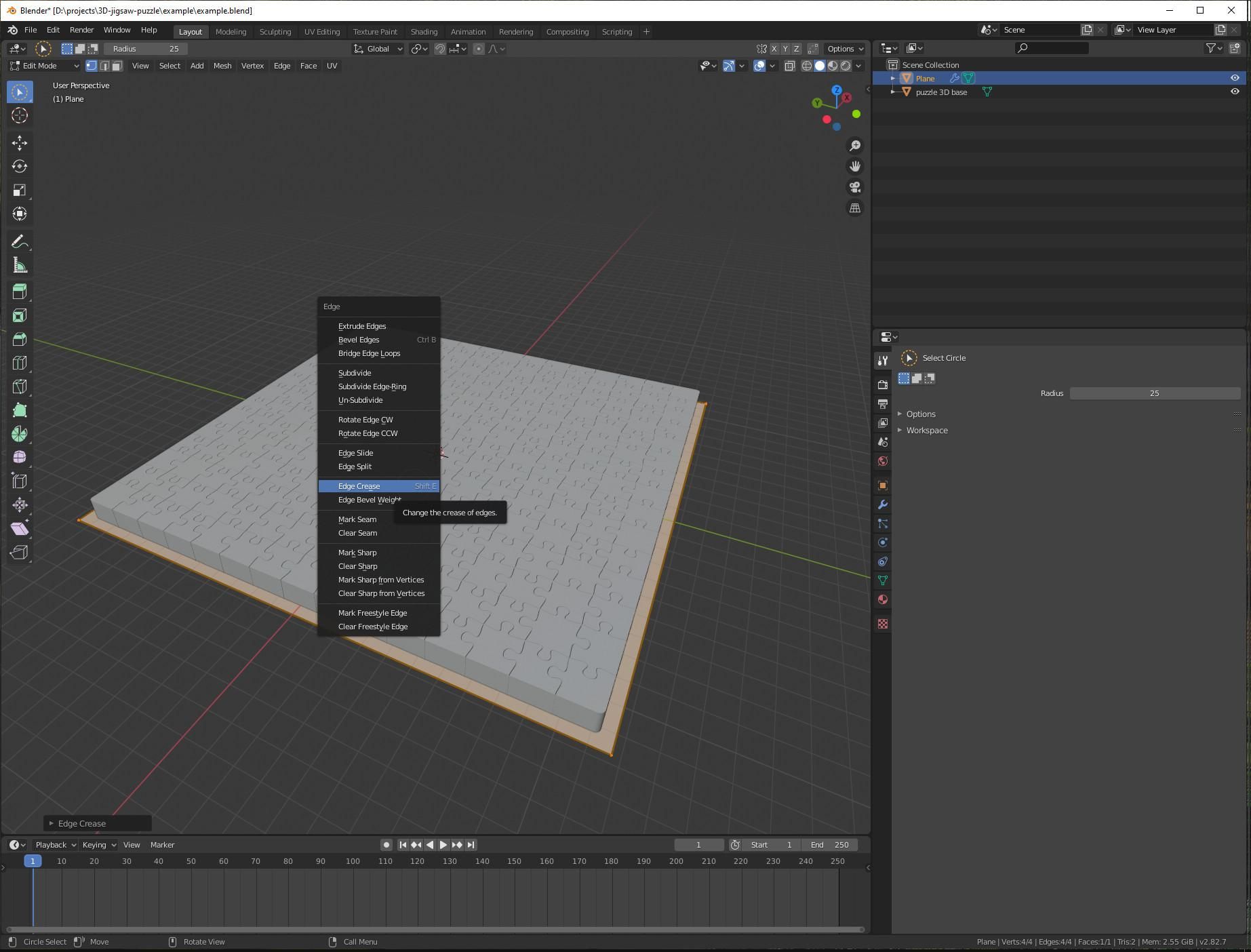The height and width of the screenshot is (952, 1251).
Task: Click the Radius slider in properties panel
Action: pos(1154,393)
